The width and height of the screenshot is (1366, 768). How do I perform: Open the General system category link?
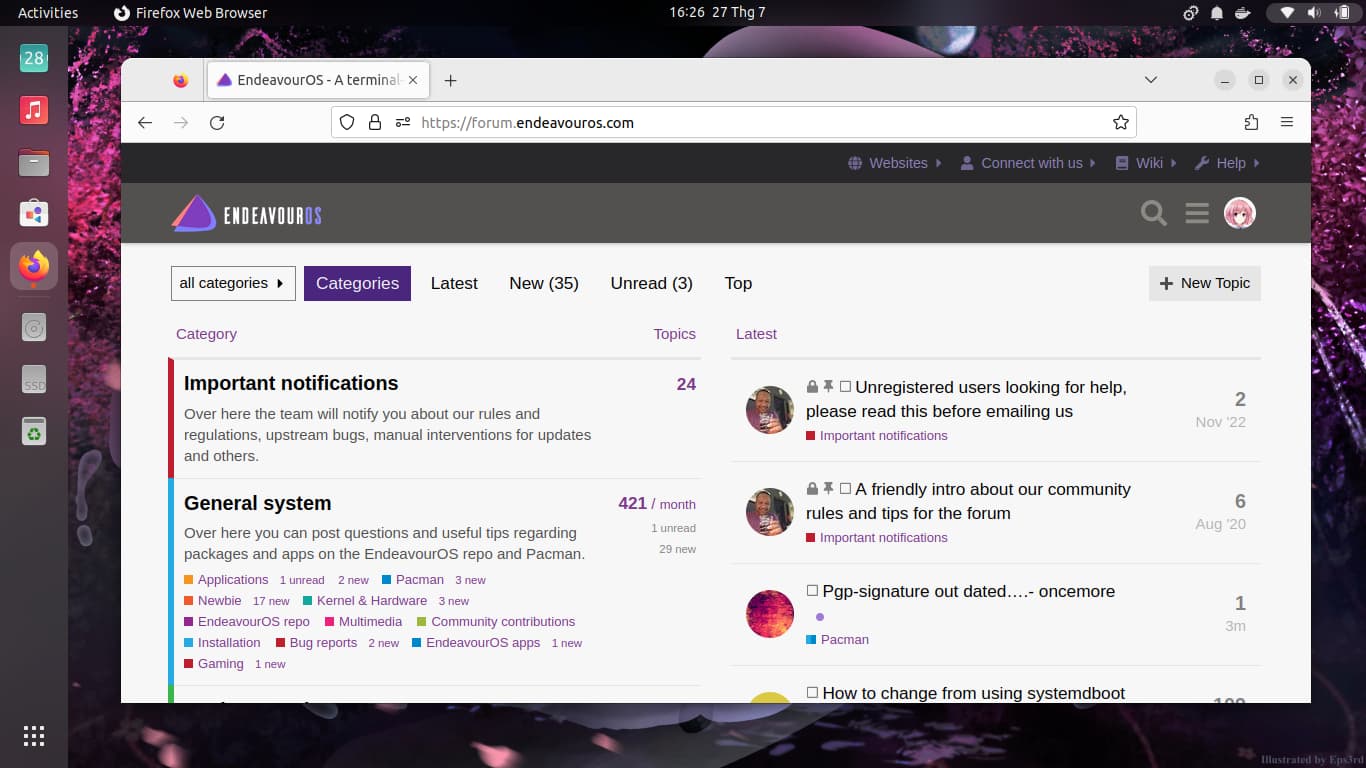257,503
